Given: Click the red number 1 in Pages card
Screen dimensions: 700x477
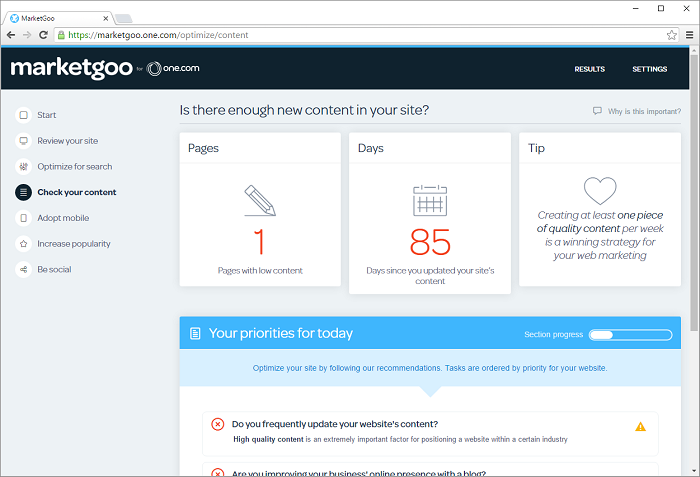Looking at the screenshot, I should point(260,242).
